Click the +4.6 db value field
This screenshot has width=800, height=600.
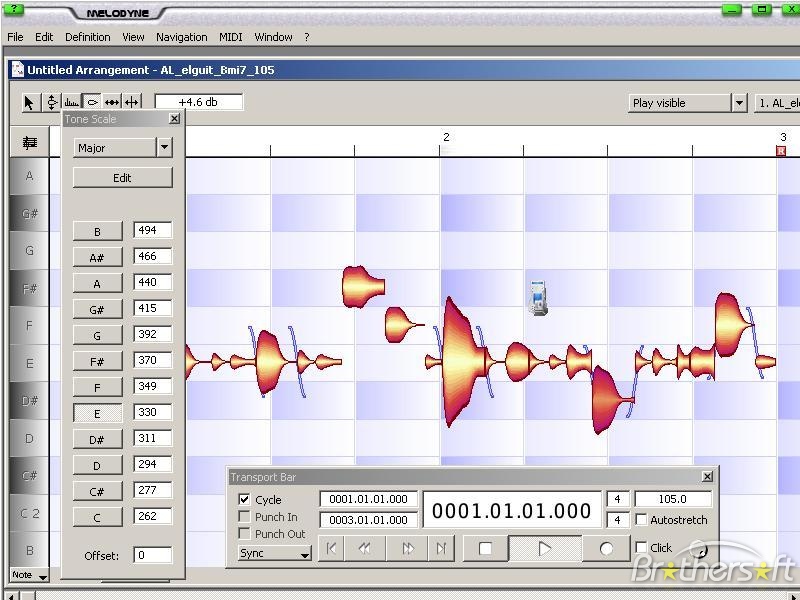click(198, 102)
